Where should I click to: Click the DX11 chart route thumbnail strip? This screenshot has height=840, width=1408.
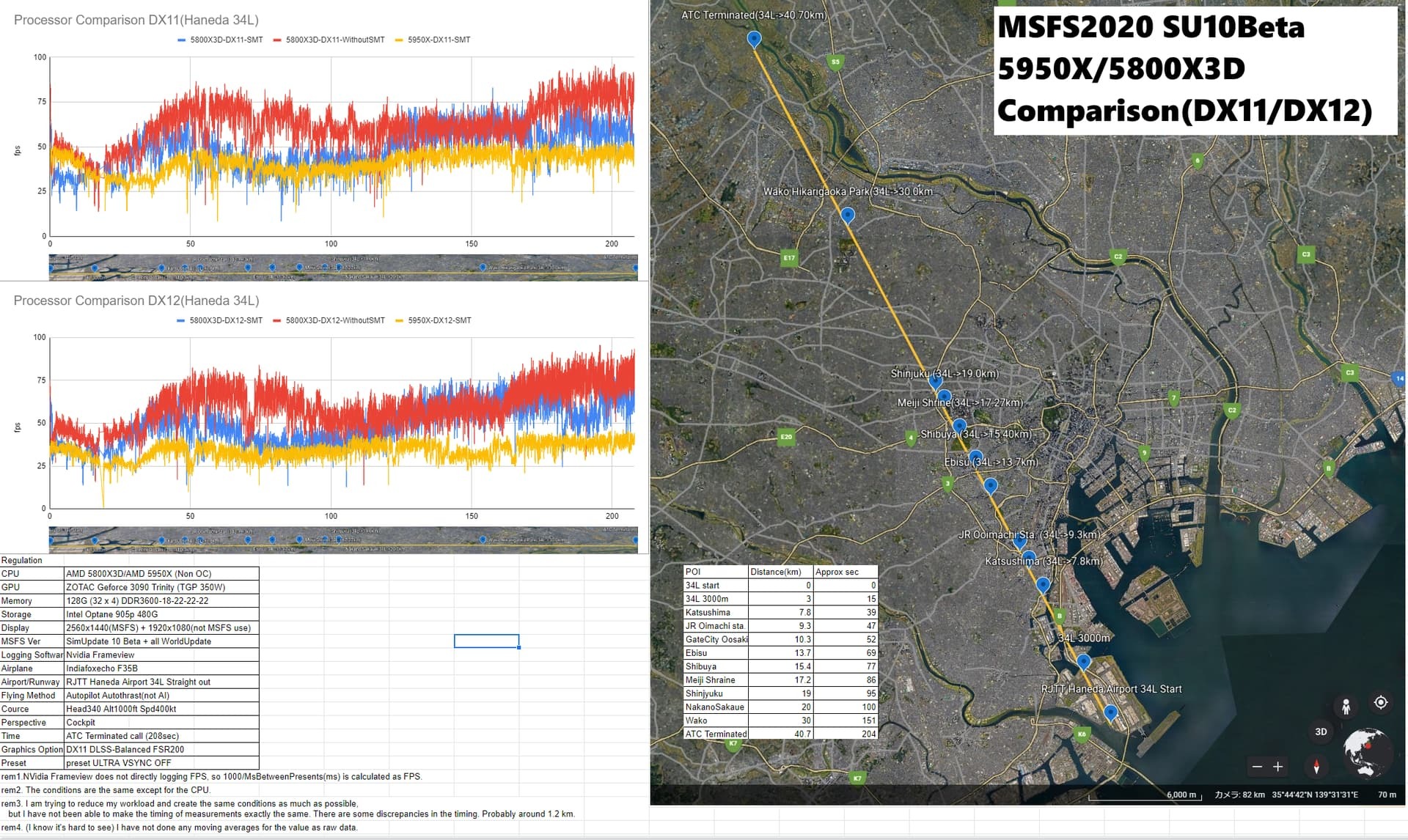343,268
